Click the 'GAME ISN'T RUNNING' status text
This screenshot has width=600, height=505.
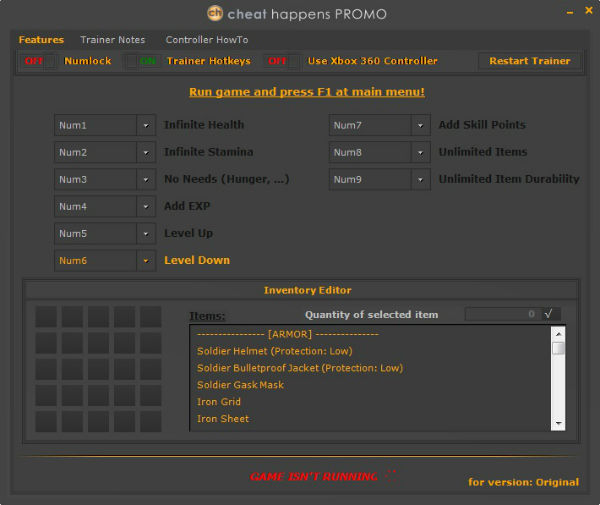pos(314,476)
